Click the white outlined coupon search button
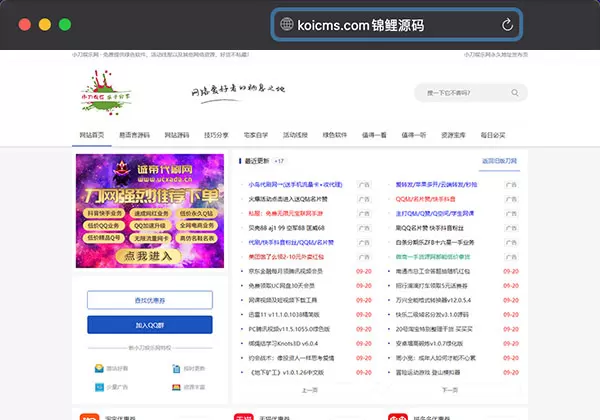Viewport: 600px width, 420px height. coord(150,300)
